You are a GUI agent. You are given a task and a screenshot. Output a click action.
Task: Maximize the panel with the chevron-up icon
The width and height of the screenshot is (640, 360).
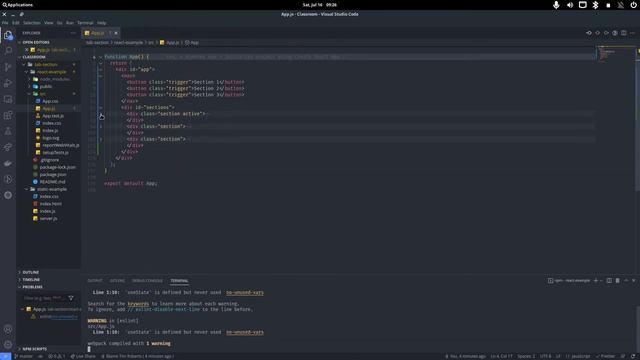(626, 281)
